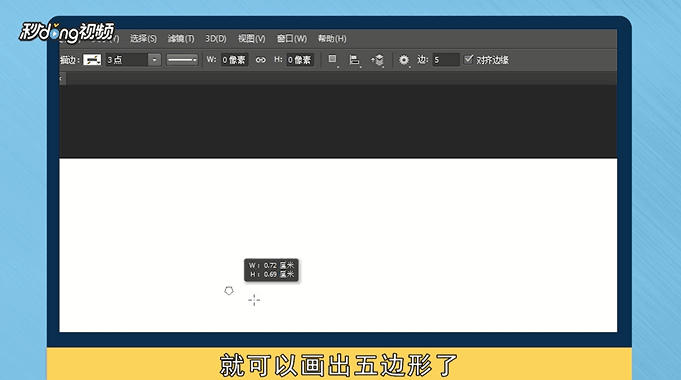The width and height of the screenshot is (681, 380).
Task: Toggle the 对齐边缘 checkbox
Action: coord(468,59)
